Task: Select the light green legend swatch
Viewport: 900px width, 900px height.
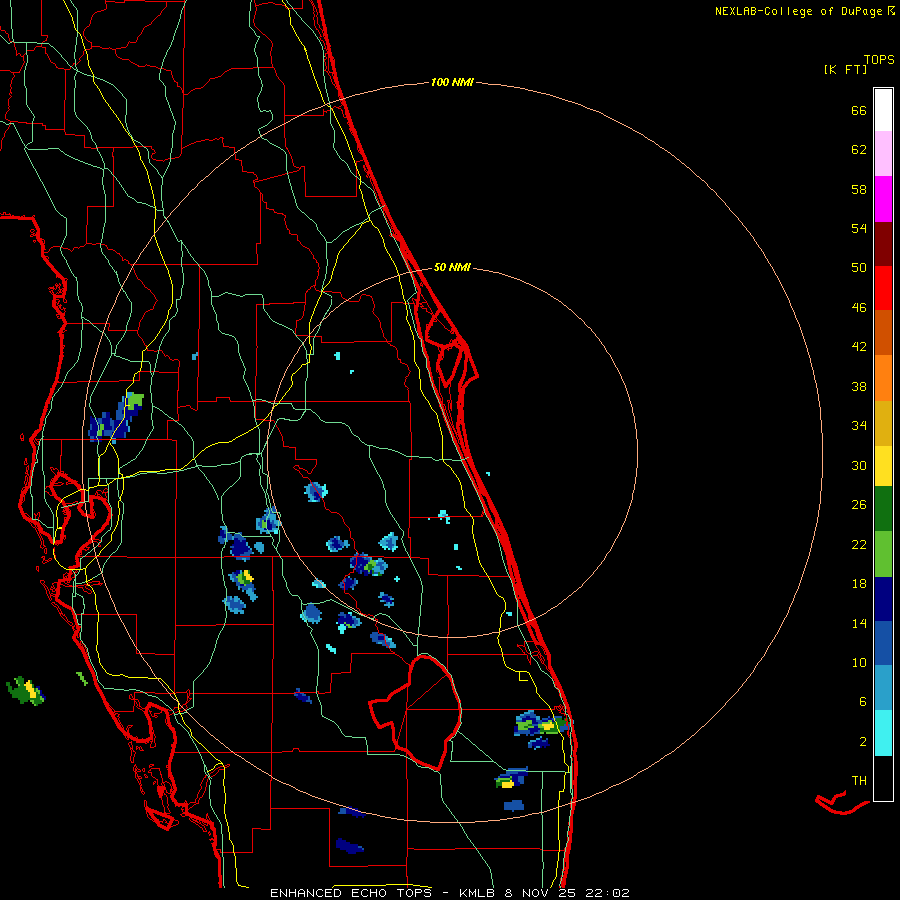Action: tap(883, 554)
